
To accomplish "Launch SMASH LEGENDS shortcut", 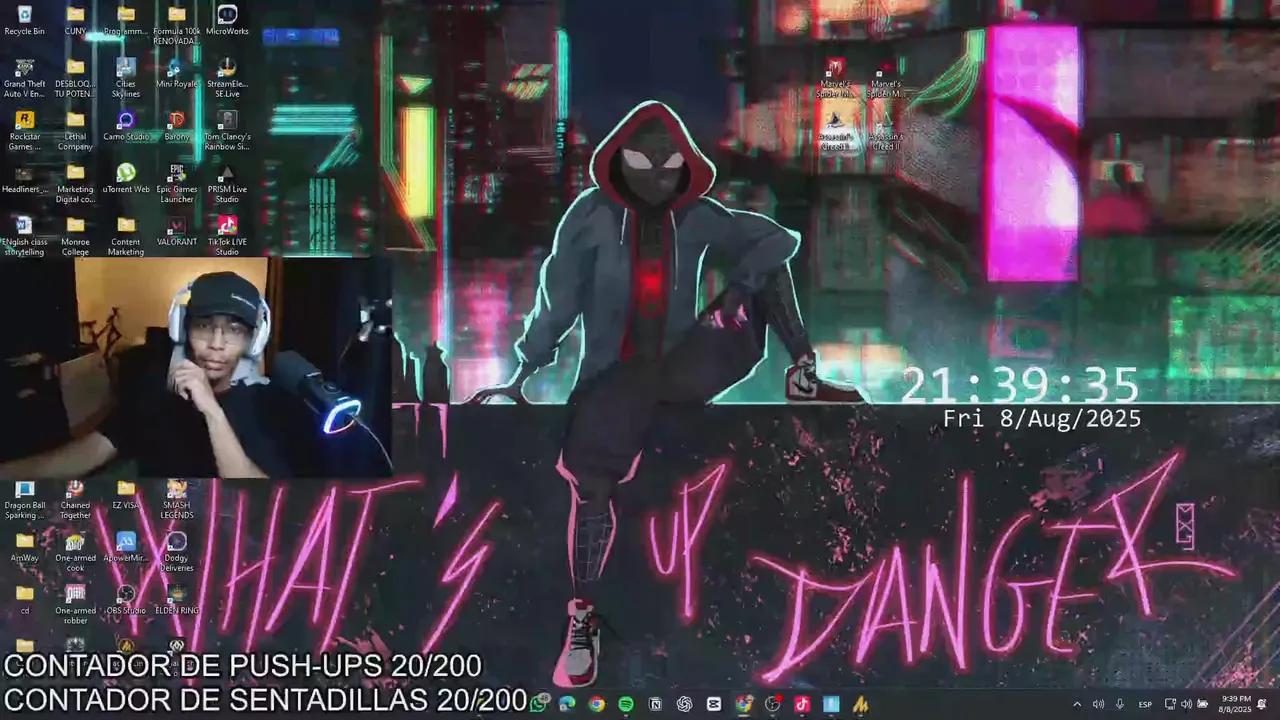I will (x=176, y=499).
